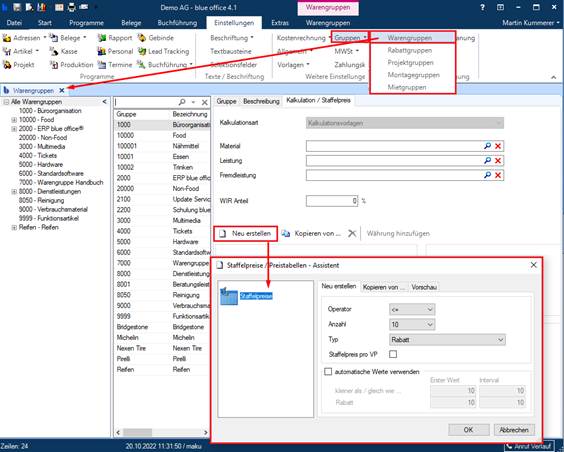The width and height of the screenshot is (564, 452).
Task: Tick automatische Werte verwenden checkbox
Action: coord(328,372)
